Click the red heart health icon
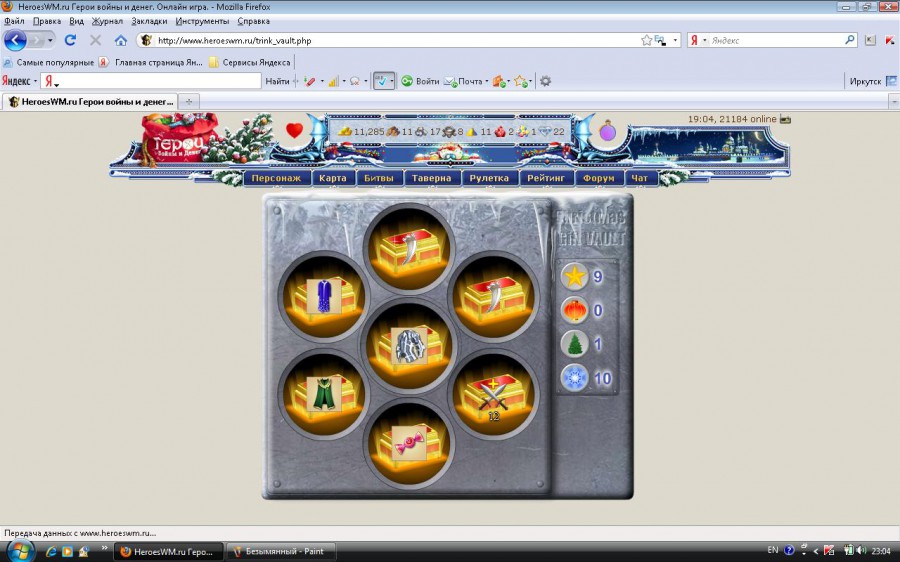 click(x=294, y=130)
